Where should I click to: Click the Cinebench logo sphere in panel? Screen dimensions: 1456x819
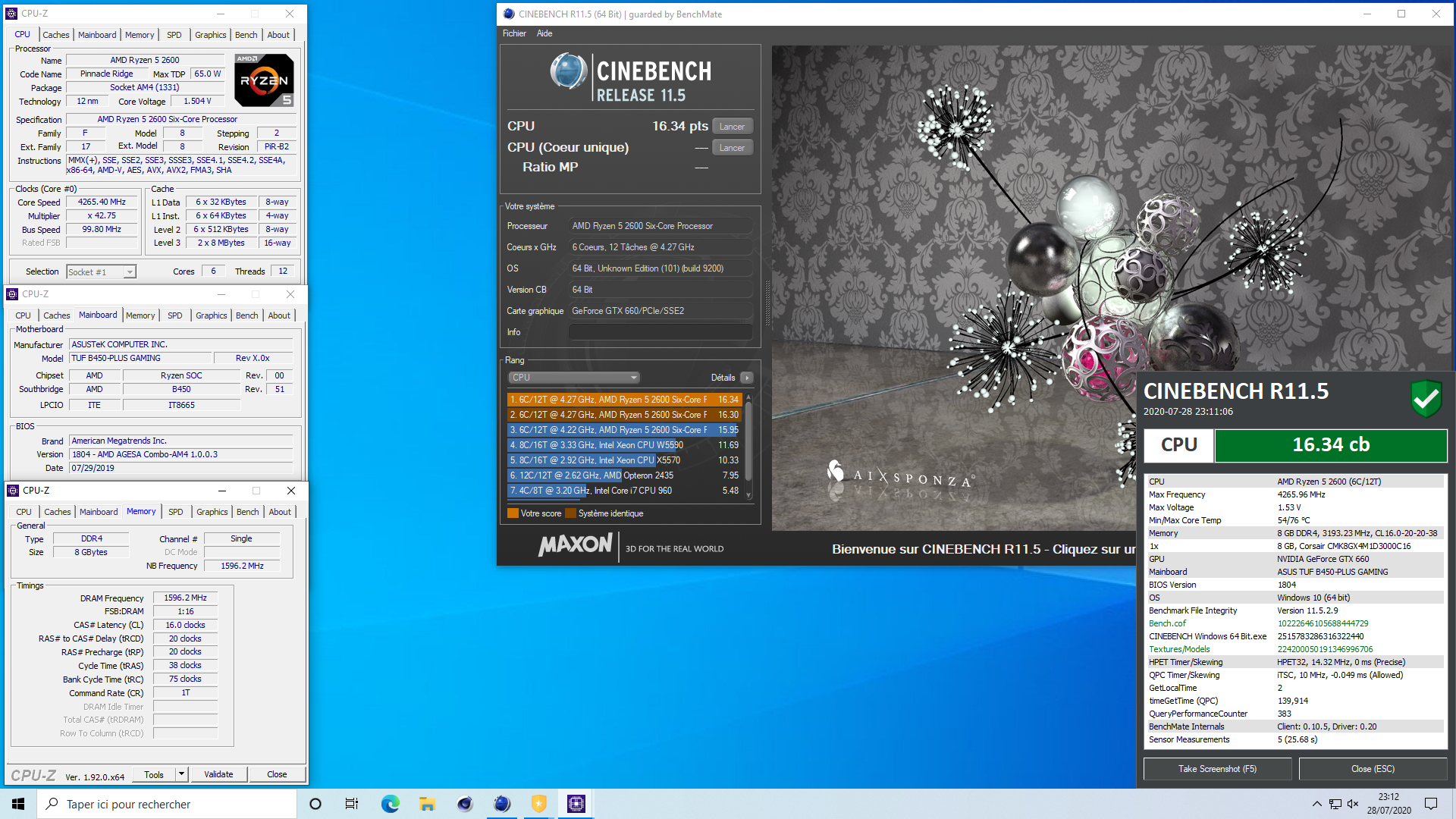click(x=569, y=72)
